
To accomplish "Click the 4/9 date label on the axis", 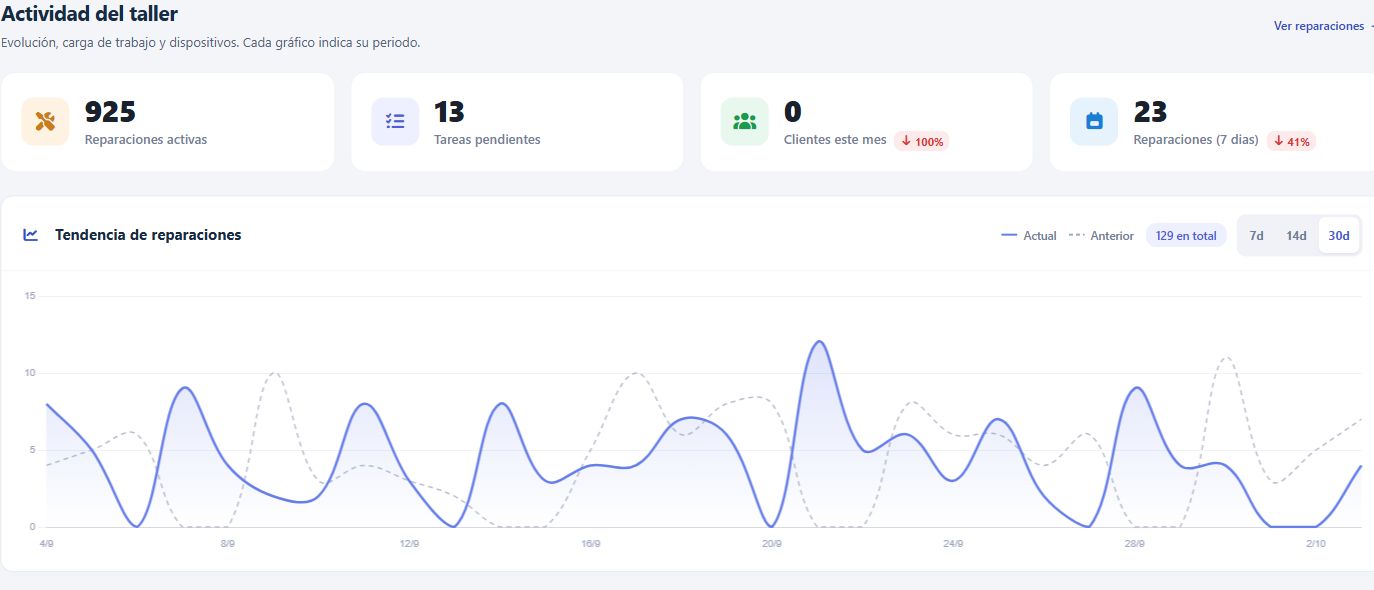I will [47, 544].
